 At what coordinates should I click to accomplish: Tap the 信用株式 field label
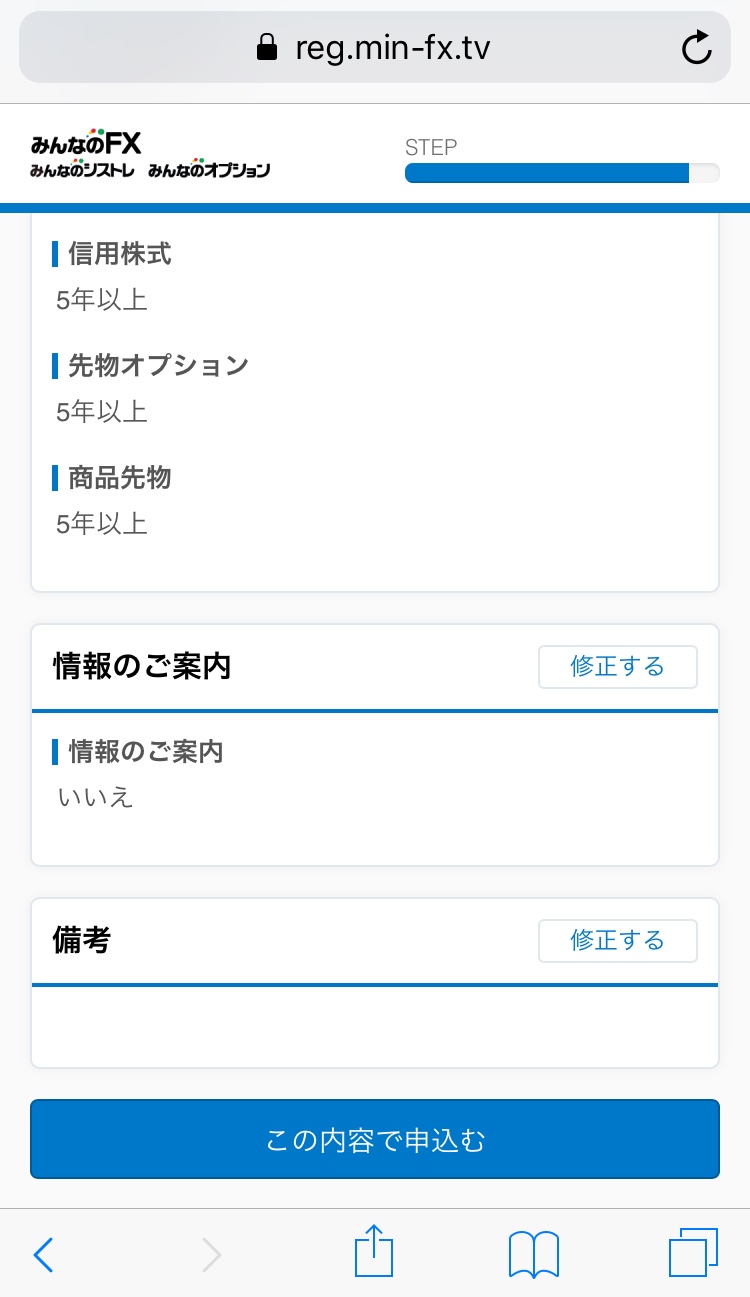(x=120, y=254)
